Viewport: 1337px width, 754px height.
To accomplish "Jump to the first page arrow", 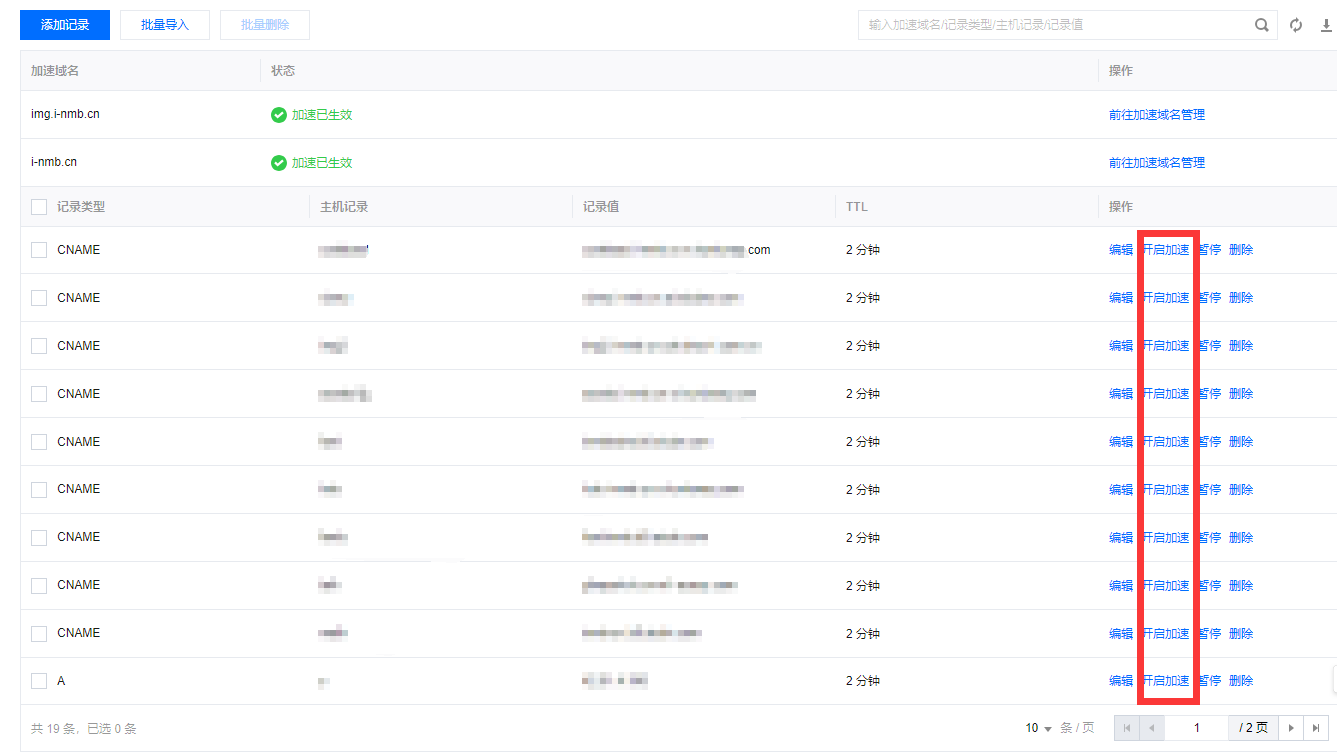I will tap(1127, 728).
